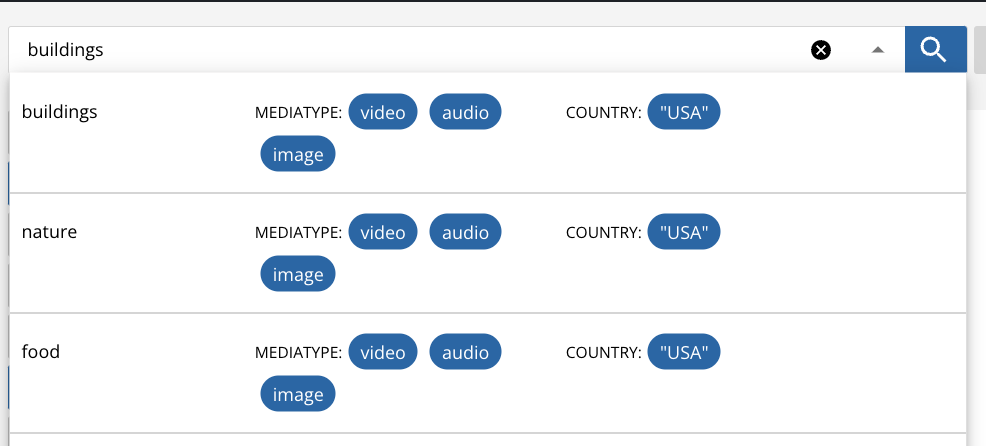986x446 pixels.
Task: Select the "nature" suggestion text
Action: (49, 232)
